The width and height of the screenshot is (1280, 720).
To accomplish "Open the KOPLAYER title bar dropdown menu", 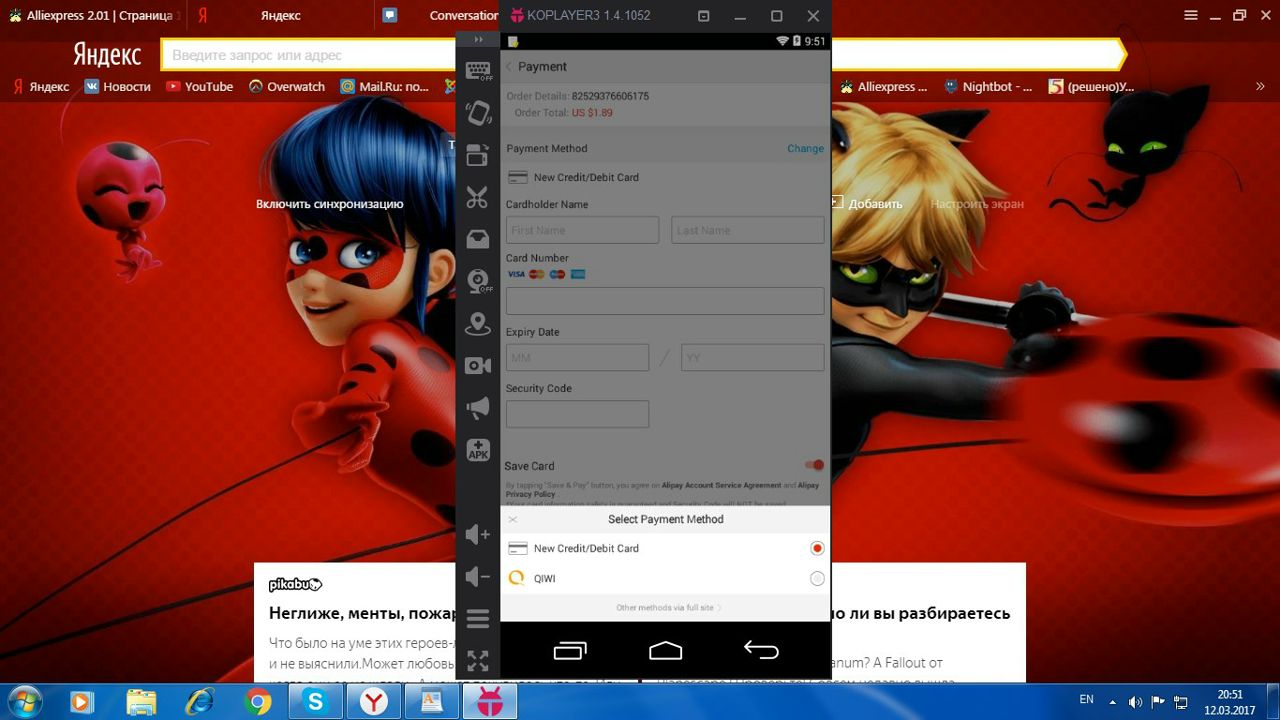I will click(703, 16).
